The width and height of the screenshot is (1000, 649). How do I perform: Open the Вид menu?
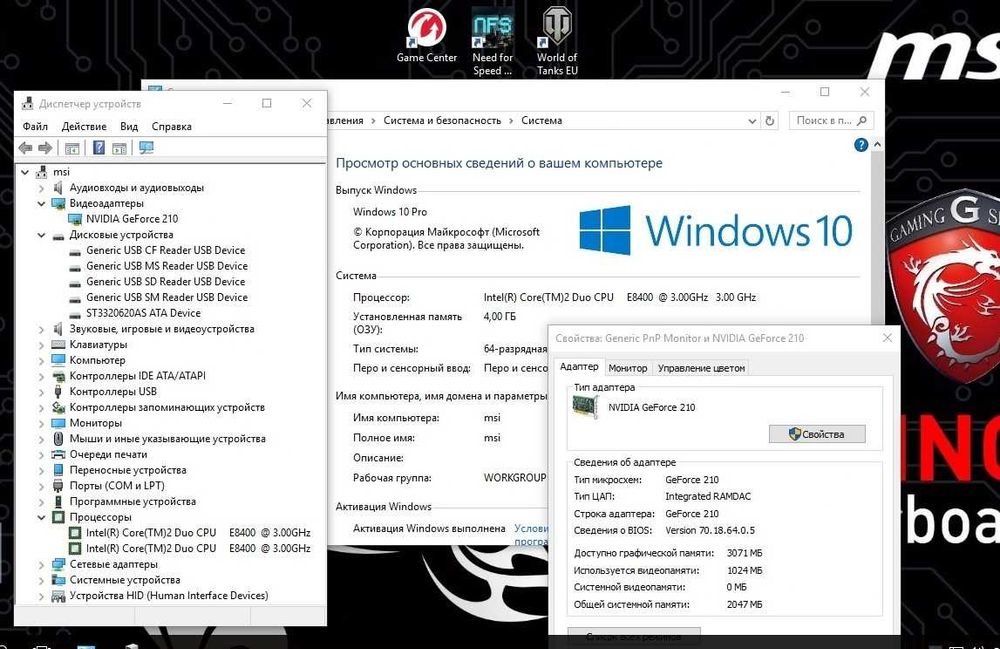(x=129, y=126)
